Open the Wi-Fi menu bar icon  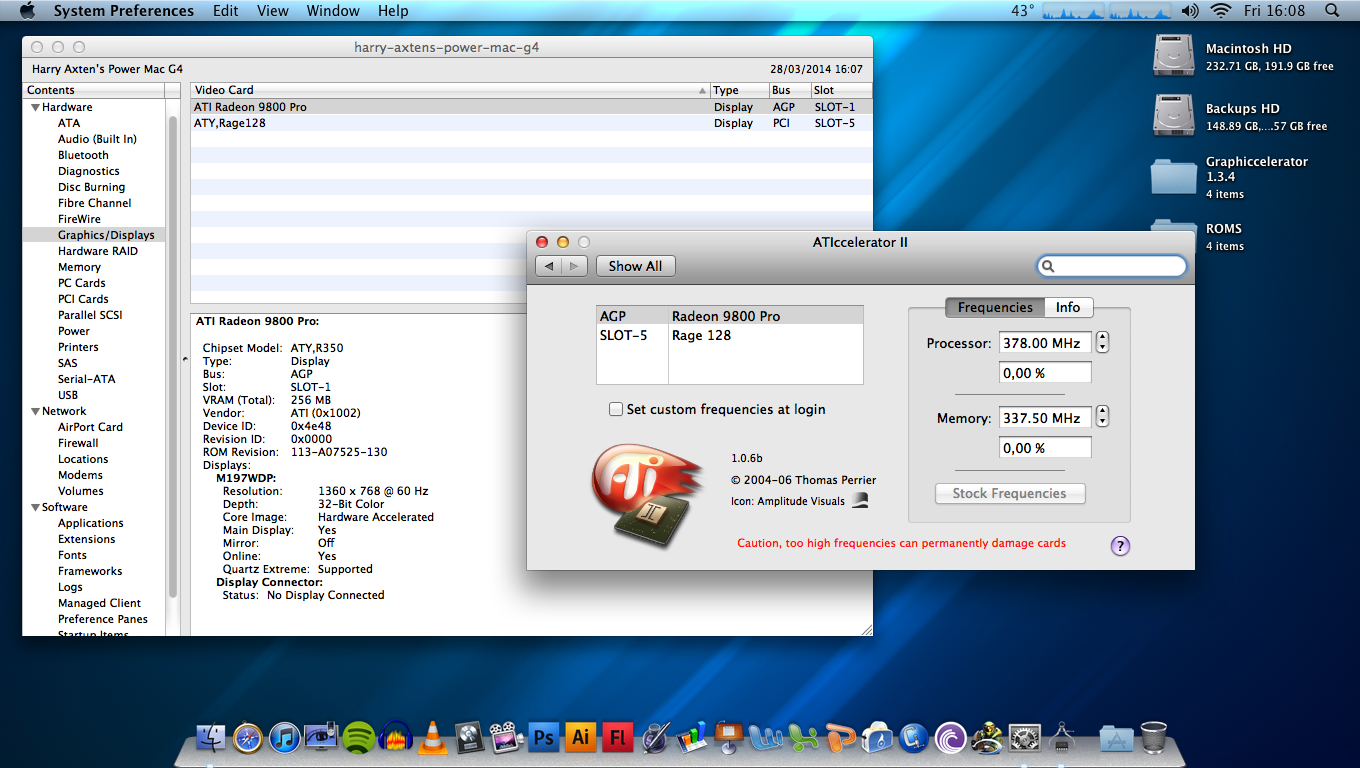pyautogui.click(x=1220, y=11)
